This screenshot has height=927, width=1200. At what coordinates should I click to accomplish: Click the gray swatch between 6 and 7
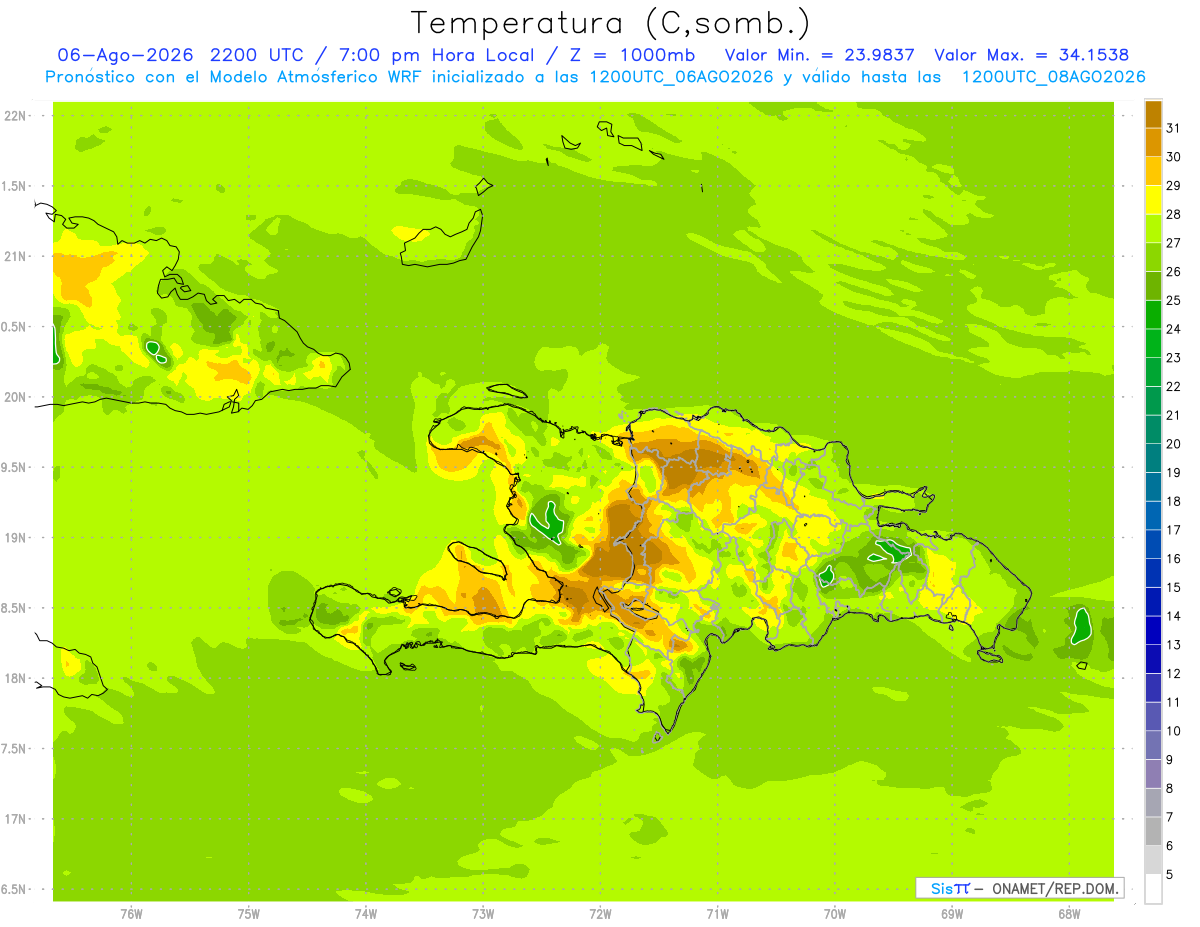click(1153, 831)
